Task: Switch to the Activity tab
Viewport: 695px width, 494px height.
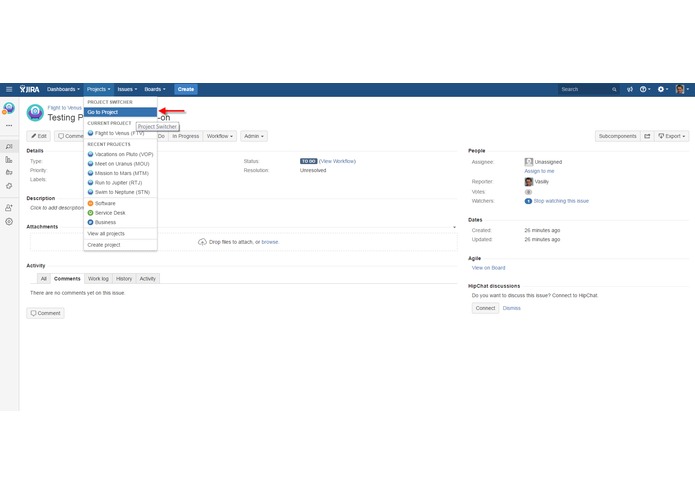Action: [148, 279]
